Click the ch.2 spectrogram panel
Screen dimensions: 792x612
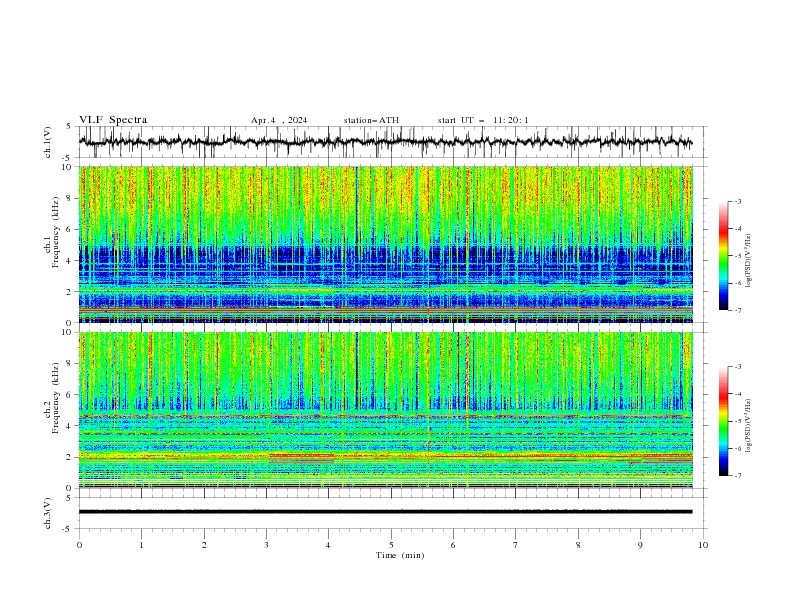[x=386, y=410]
